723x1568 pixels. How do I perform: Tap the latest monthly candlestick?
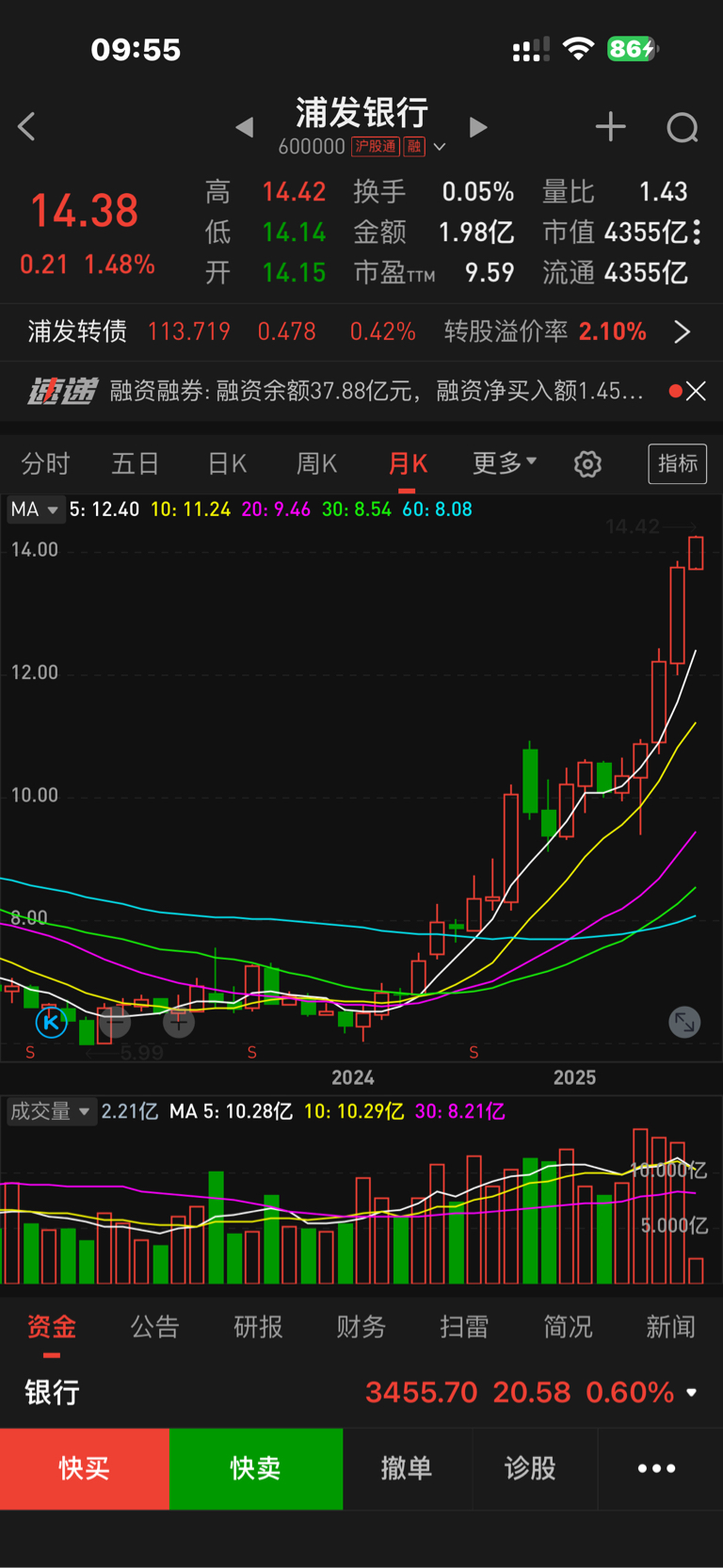tap(696, 553)
